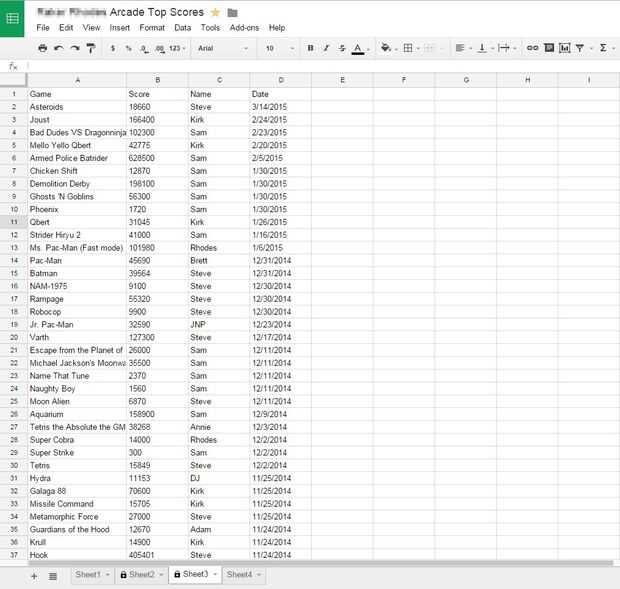
Task: Select the Asteroids cell
Action: (77, 107)
